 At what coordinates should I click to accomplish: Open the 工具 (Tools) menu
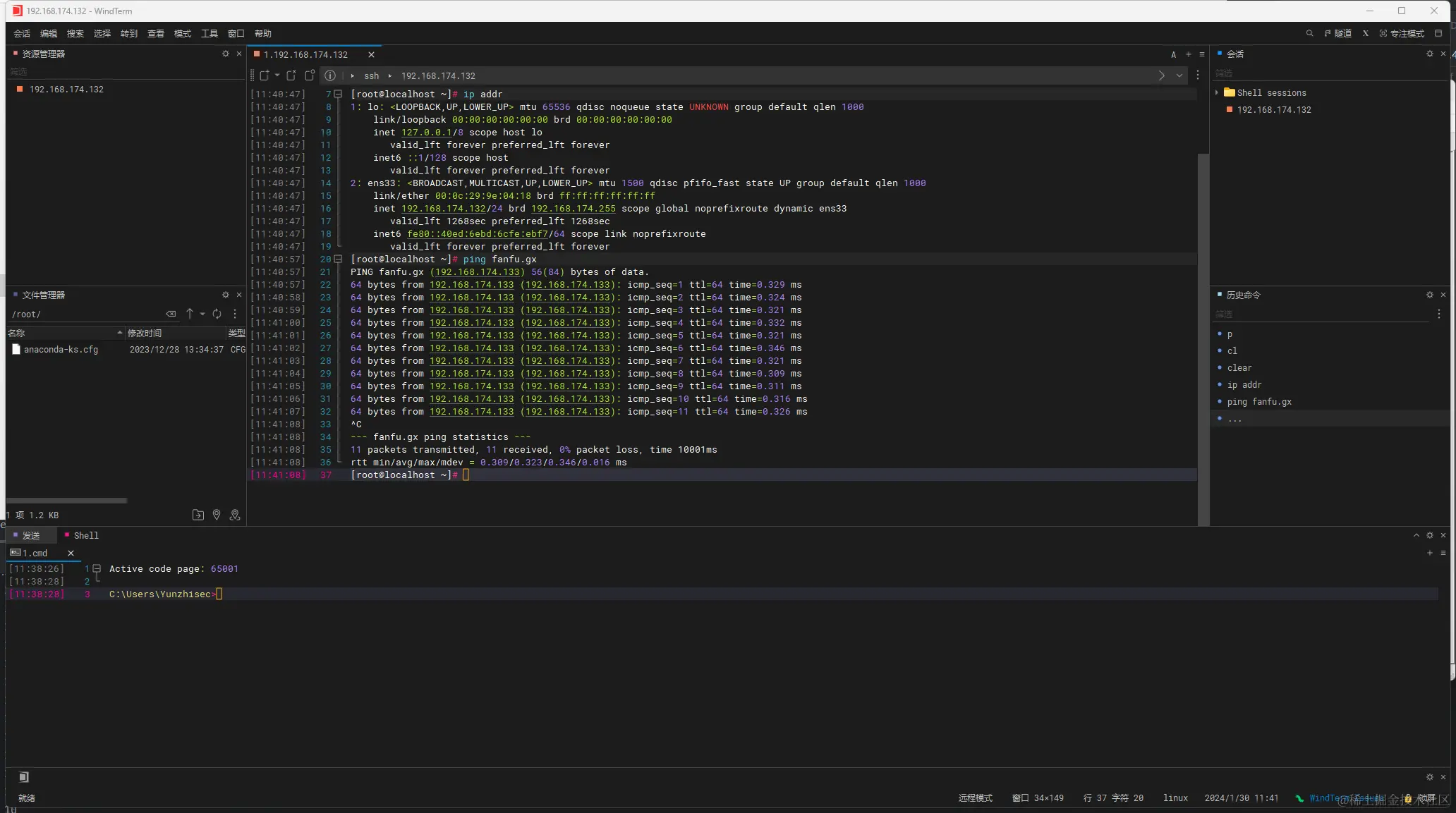coord(210,33)
